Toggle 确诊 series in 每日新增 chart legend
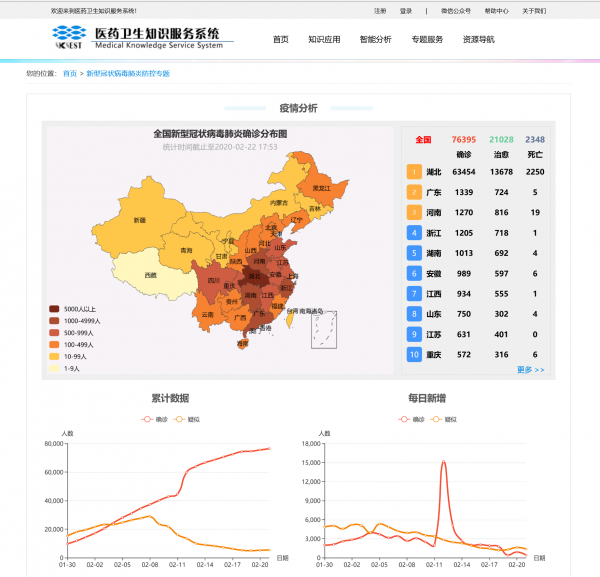The height and width of the screenshot is (577, 600). pos(414,419)
